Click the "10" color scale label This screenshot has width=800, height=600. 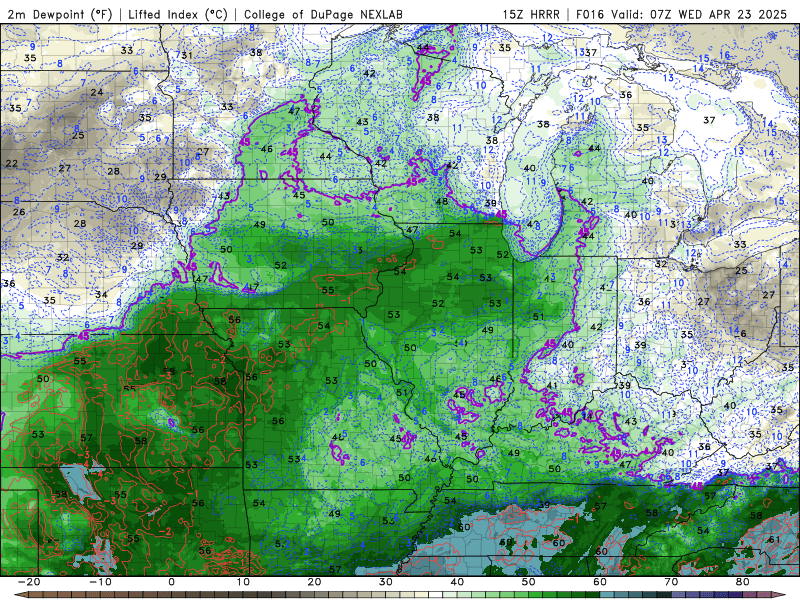[243, 582]
